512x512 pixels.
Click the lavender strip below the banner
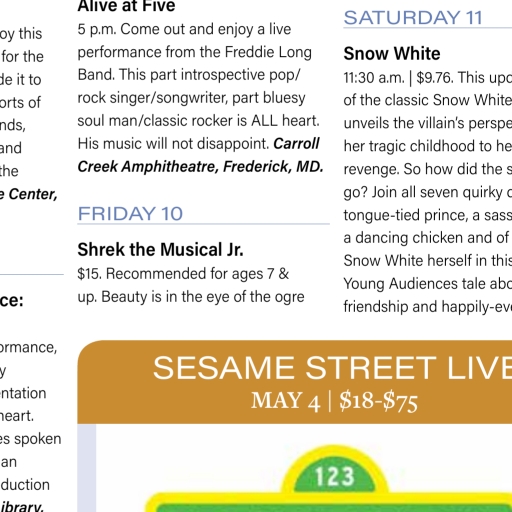pyautogui.click(x=87, y=468)
